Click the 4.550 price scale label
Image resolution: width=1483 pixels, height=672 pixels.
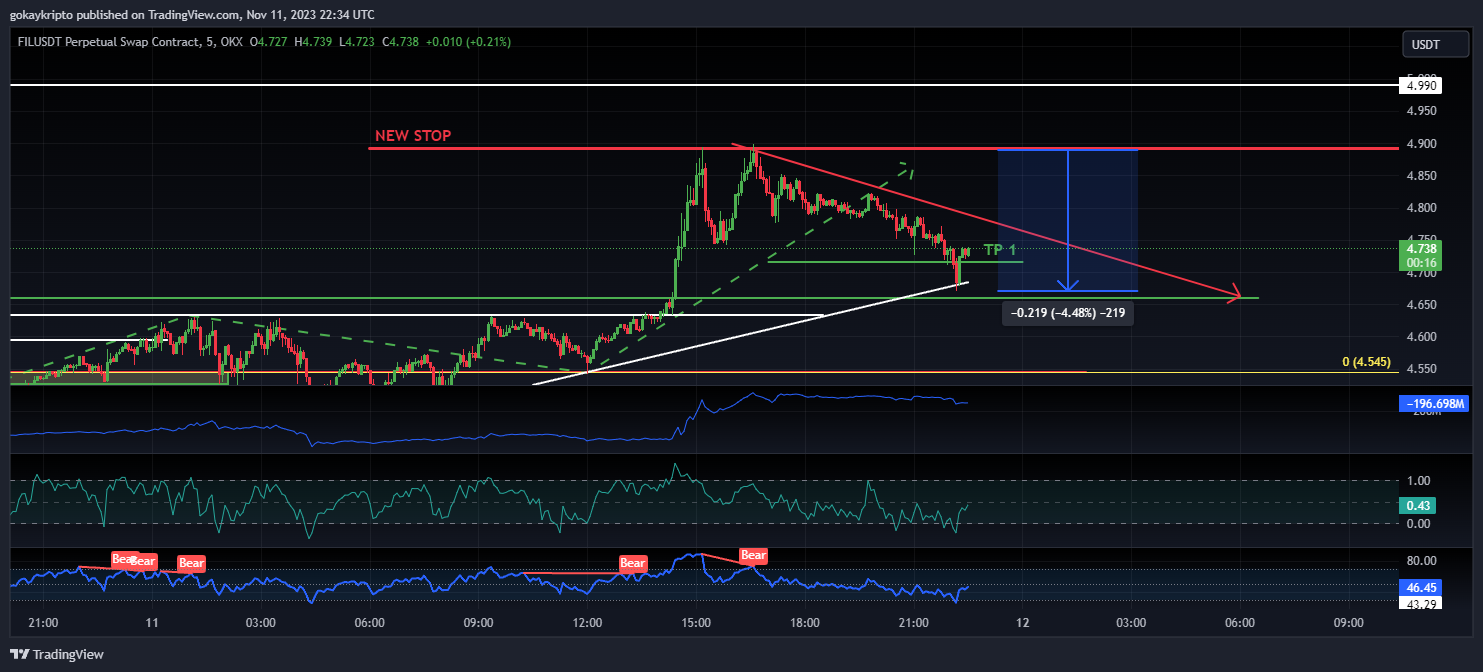click(1421, 369)
